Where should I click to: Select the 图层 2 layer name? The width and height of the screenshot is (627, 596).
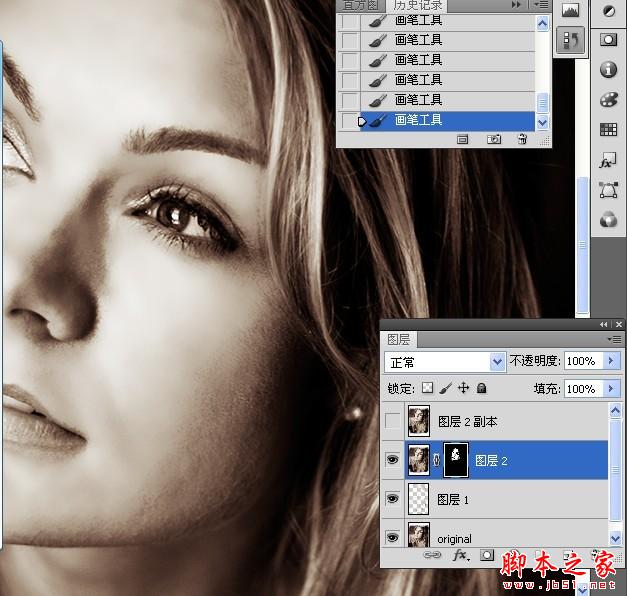pos(491,461)
